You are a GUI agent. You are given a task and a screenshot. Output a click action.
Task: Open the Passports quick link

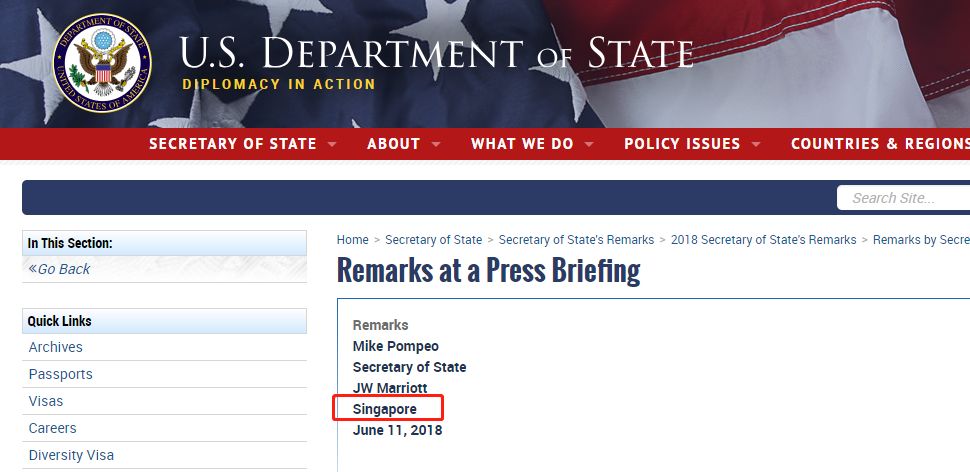point(60,374)
